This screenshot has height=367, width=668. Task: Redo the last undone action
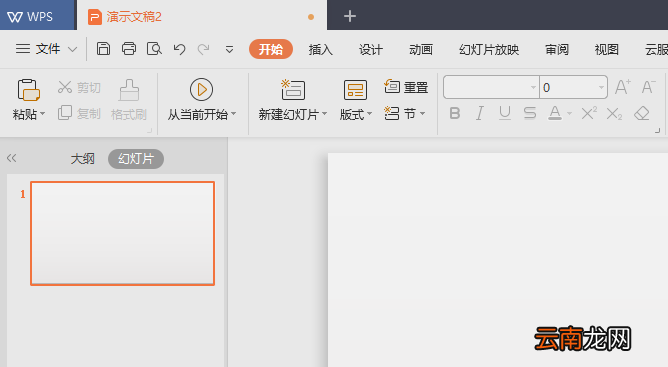point(204,49)
